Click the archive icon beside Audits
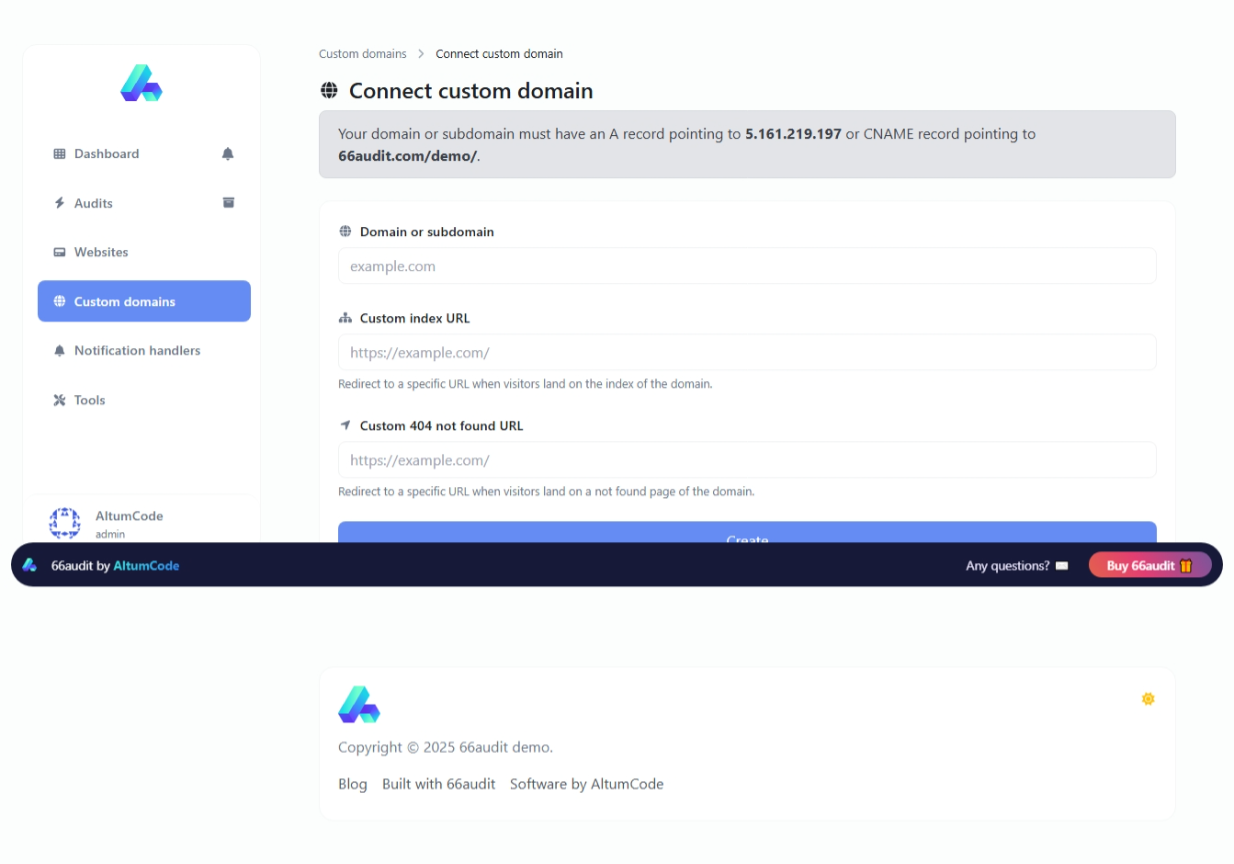The image size is (1234, 864). tap(228, 203)
